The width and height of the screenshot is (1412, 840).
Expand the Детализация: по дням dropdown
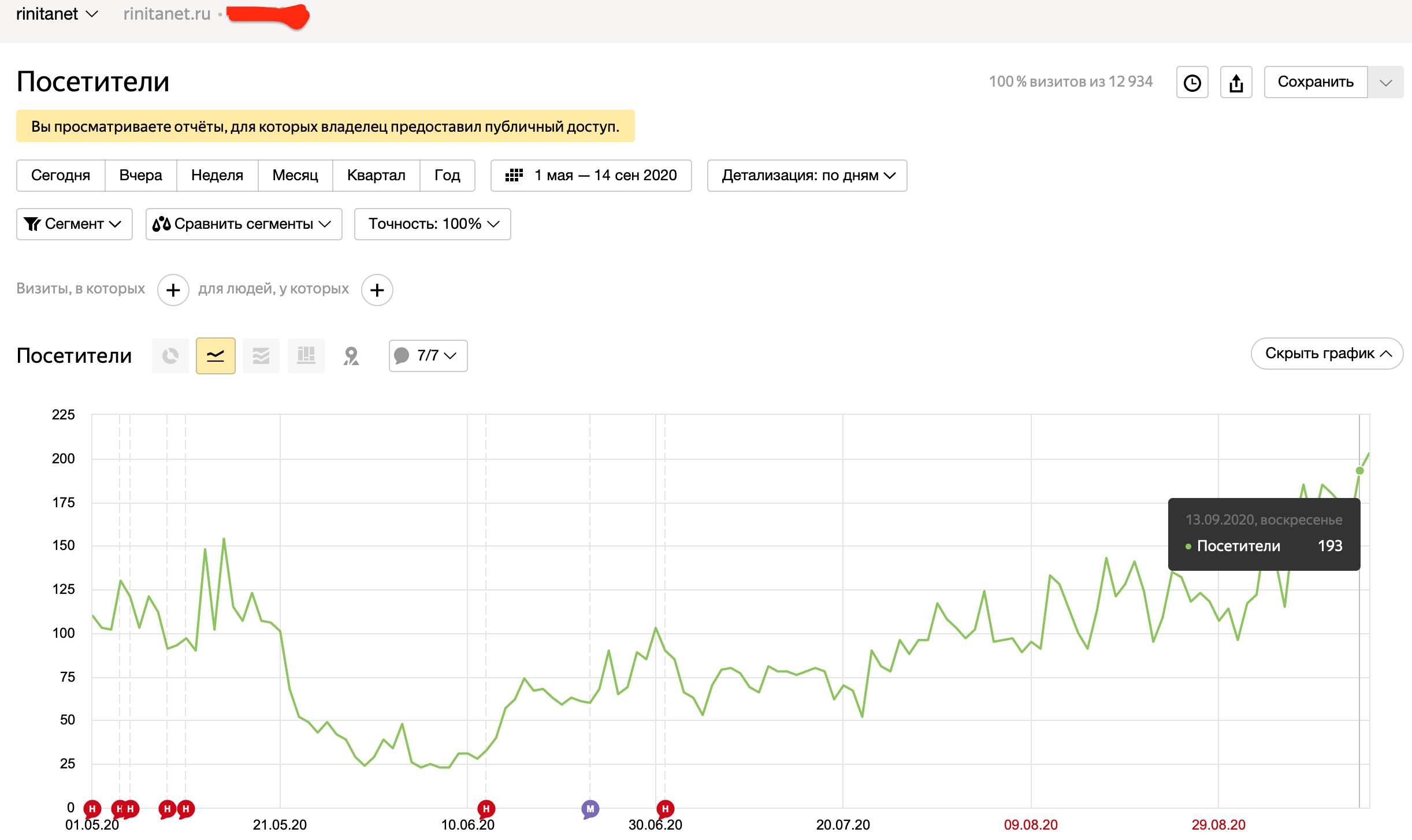point(807,176)
